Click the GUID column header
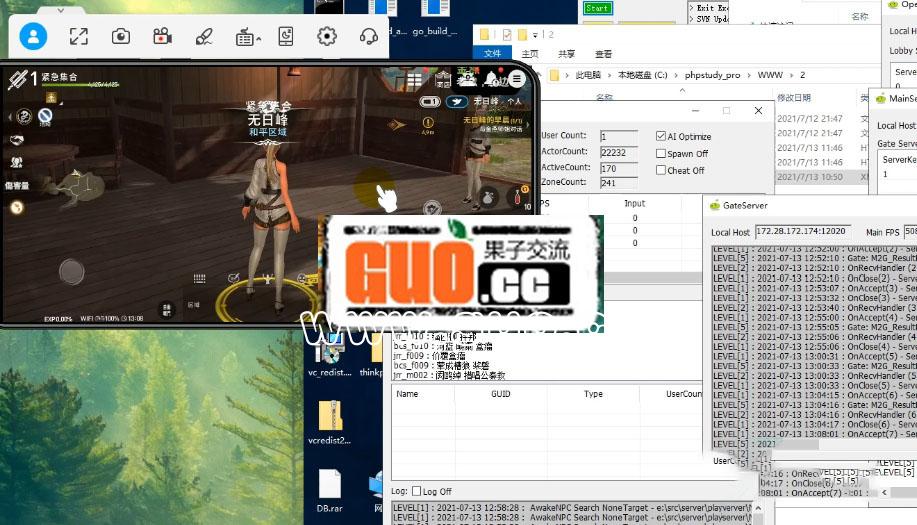Viewport: 917px width, 525px height. (x=501, y=394)
